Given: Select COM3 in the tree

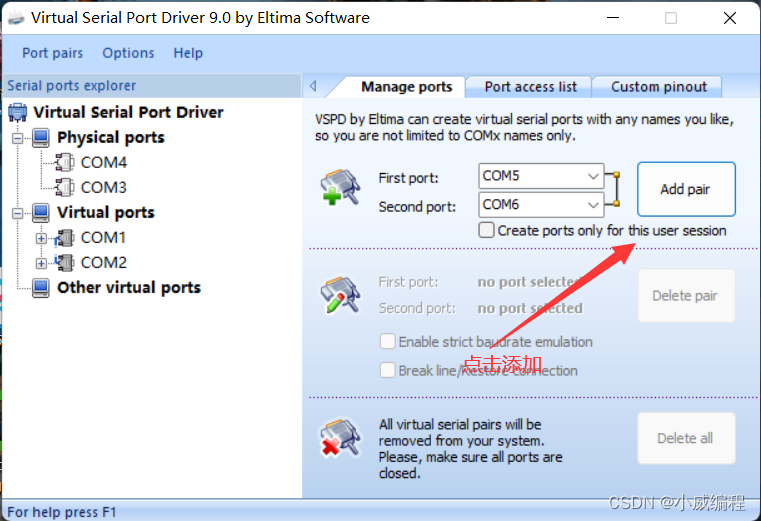Looking at the screenshot, I should [x=104, y=187].
